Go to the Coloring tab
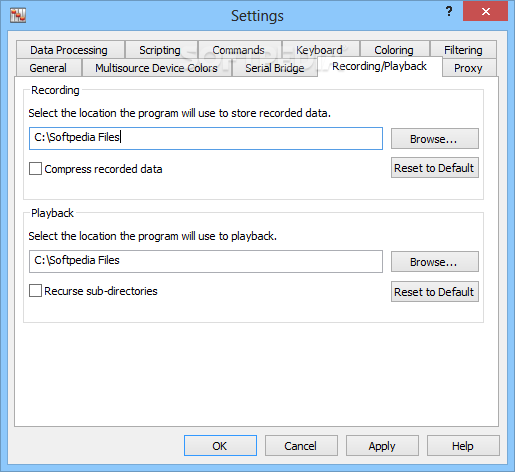Image resolution: width=515 pixels, height=472 pixels. [395, 50]
